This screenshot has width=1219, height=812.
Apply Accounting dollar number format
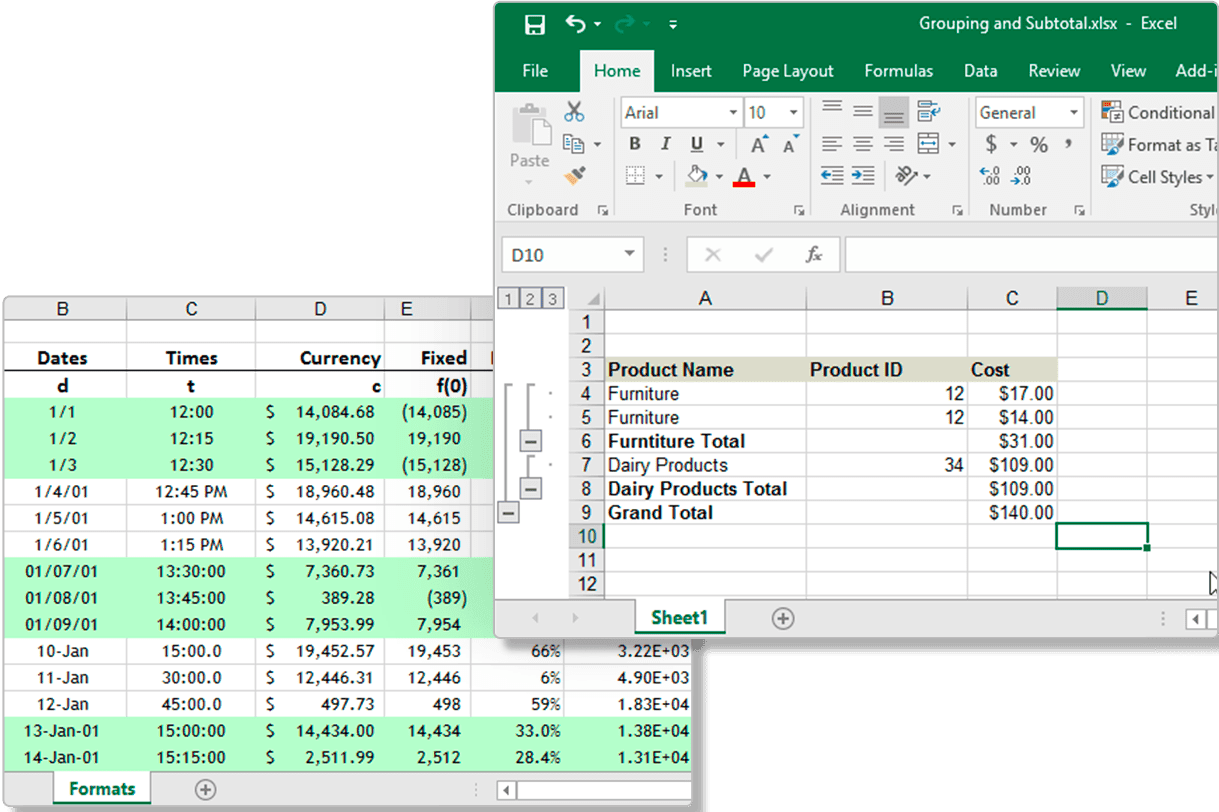[990, 145]
